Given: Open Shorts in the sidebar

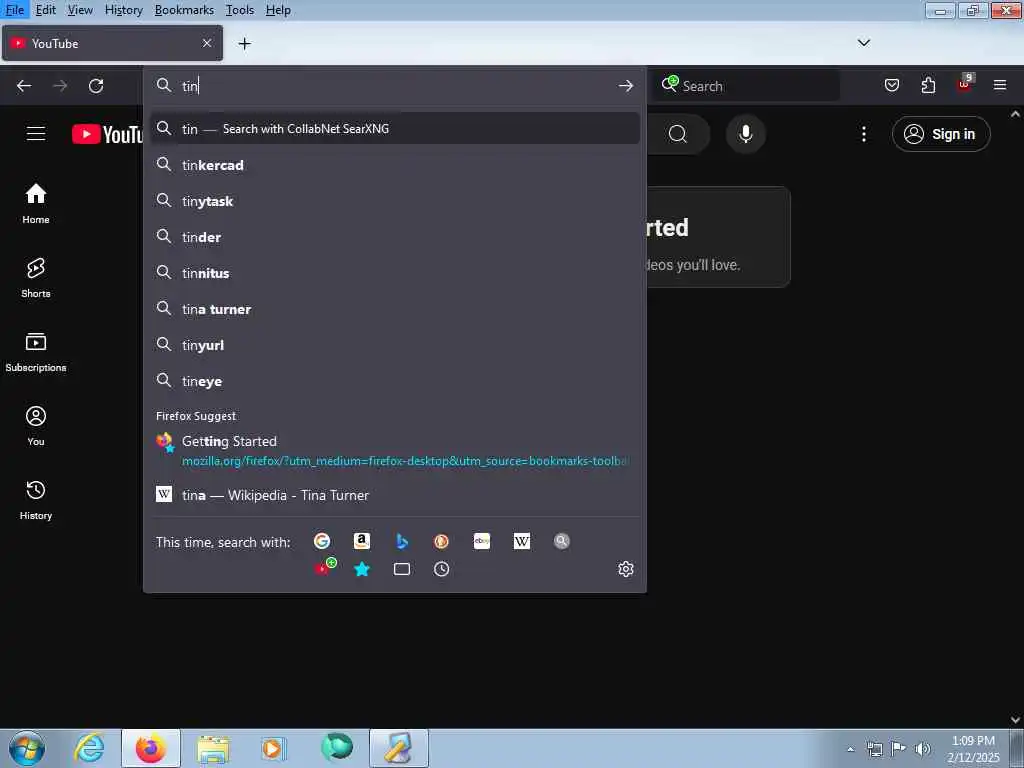Looking at the screenshot, I should 36,278.
